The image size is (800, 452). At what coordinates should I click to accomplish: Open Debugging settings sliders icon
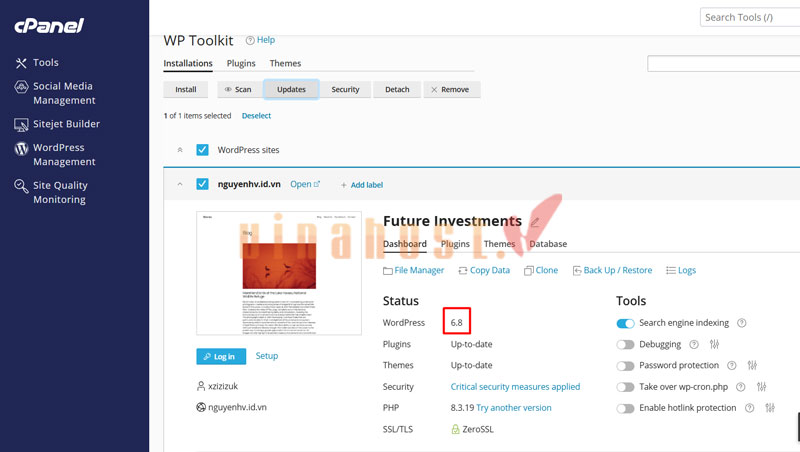(714, 344)
